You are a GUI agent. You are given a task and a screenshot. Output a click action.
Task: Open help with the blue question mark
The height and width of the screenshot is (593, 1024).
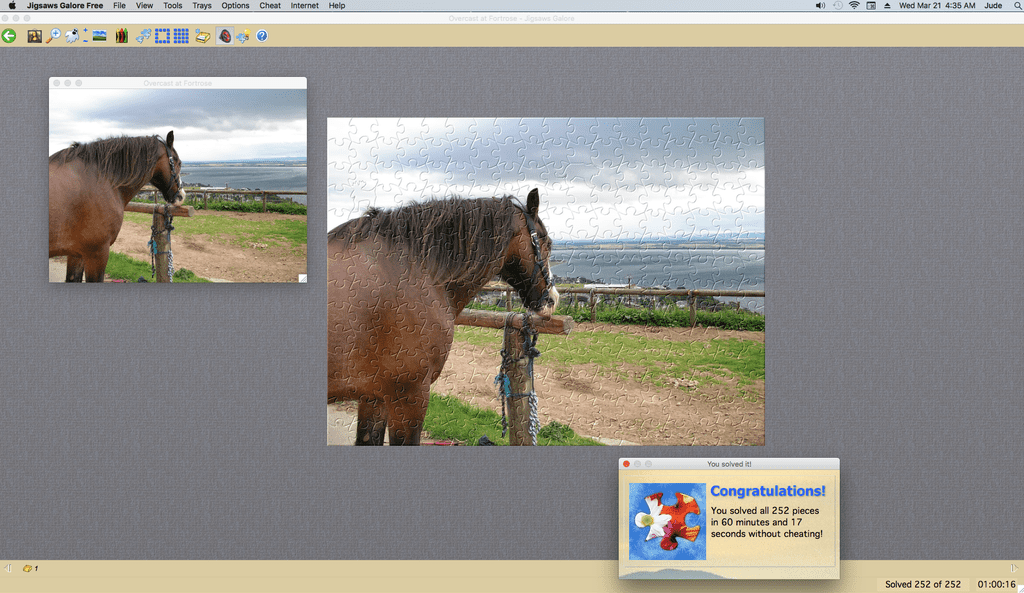pos(262,36)
